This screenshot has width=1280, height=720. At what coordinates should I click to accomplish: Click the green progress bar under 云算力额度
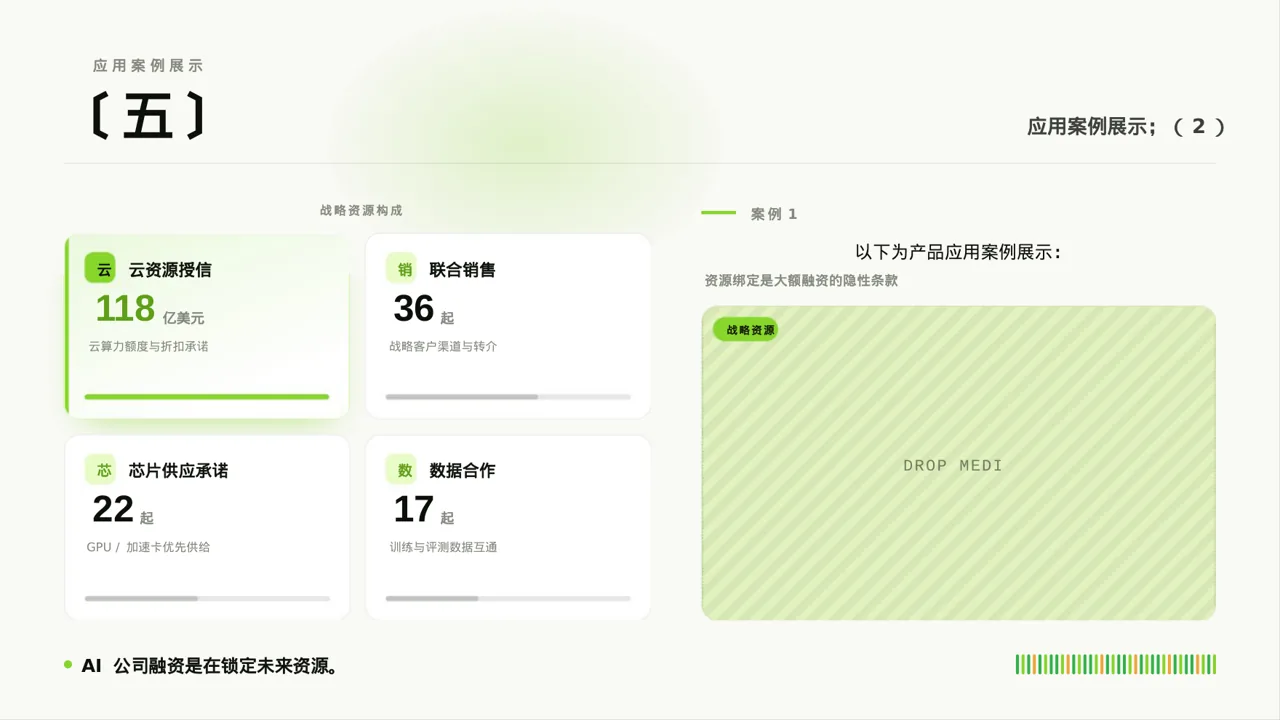pos(207,397)
